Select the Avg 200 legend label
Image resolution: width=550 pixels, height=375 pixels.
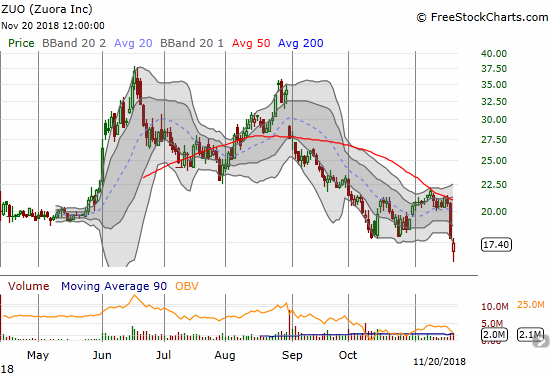point(300,43)
